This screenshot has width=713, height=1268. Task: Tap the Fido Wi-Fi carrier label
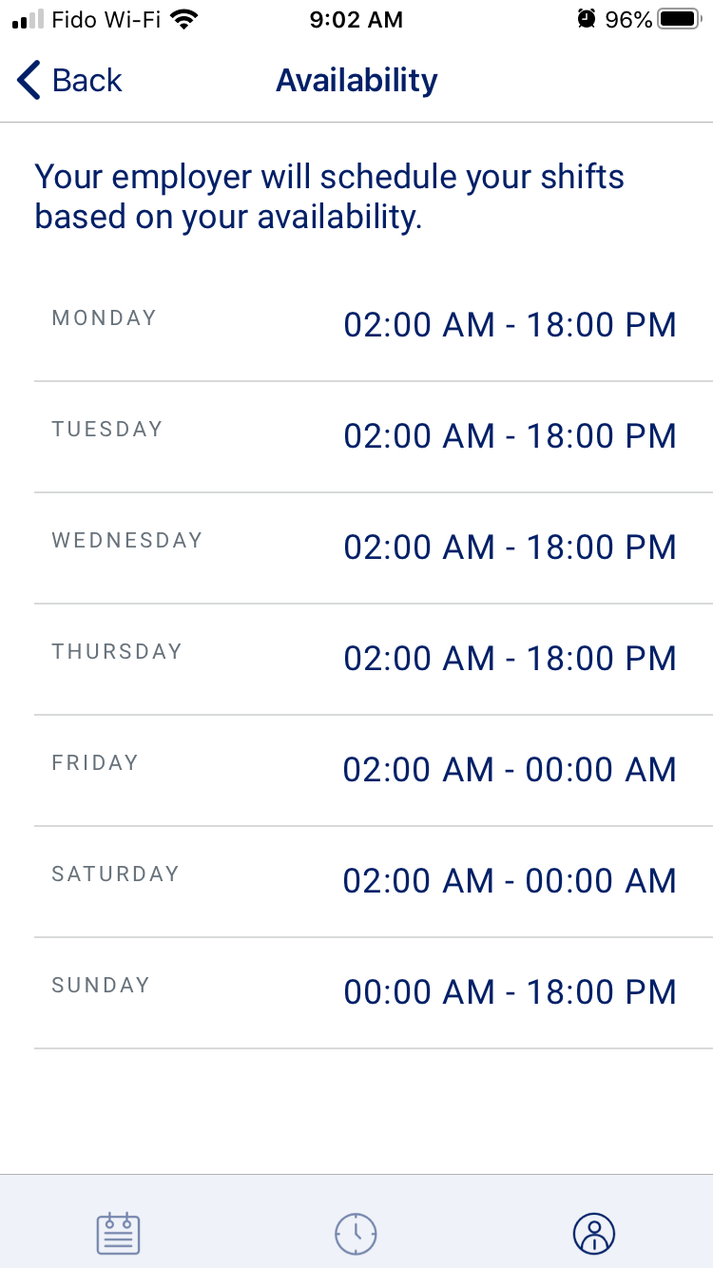point(103,18)
